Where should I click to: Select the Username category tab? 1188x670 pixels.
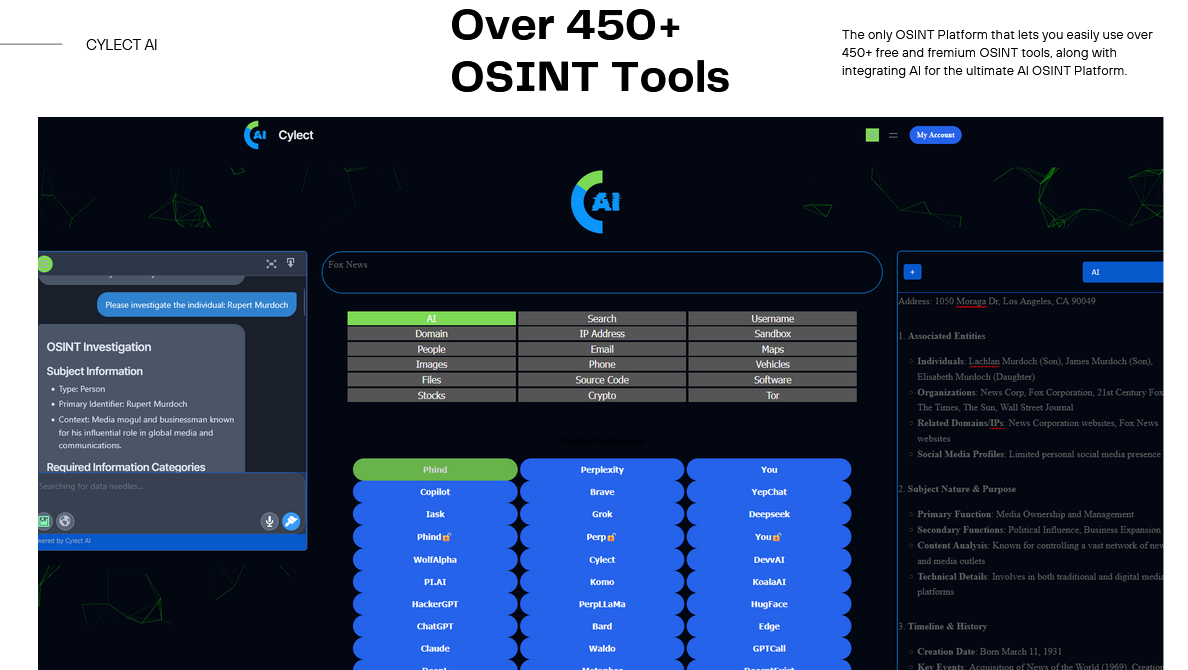pos(772,318)
